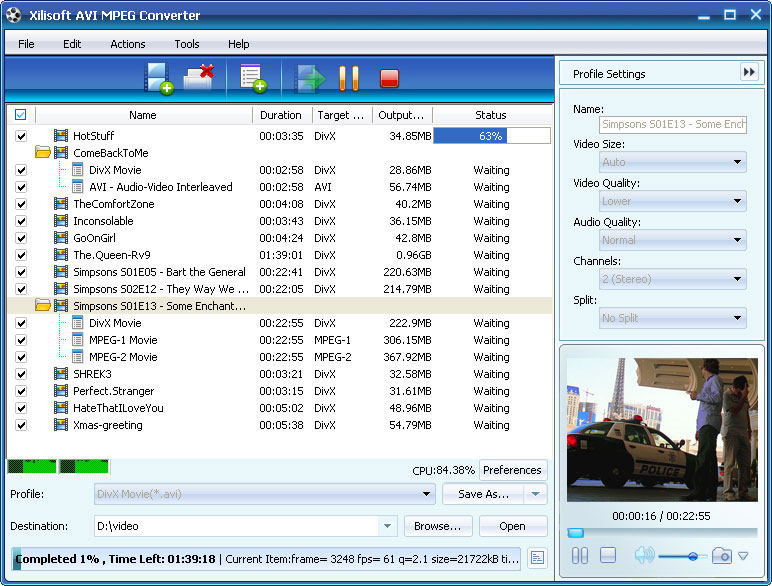Click the film icon of HotStuff
Viewport: 772px width, 586px height.
(x=61, y=135)
